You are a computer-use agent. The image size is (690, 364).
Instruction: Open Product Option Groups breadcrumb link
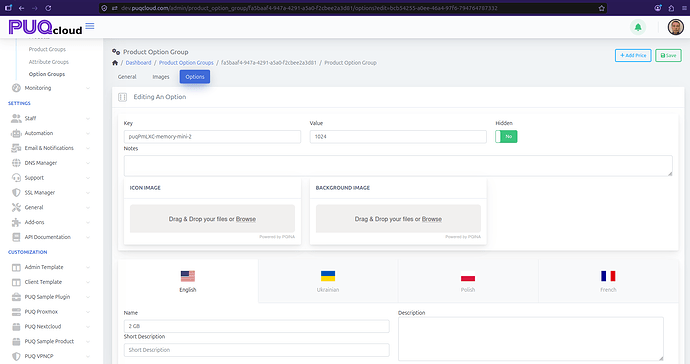pos(186,63)
